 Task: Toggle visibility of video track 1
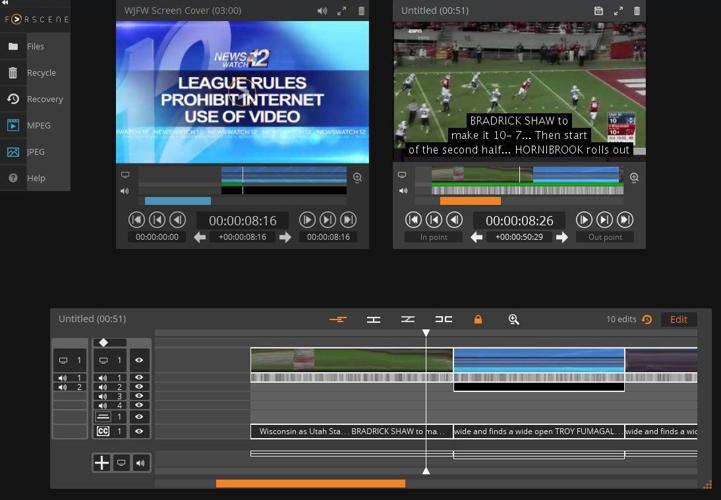pos(139,360)
